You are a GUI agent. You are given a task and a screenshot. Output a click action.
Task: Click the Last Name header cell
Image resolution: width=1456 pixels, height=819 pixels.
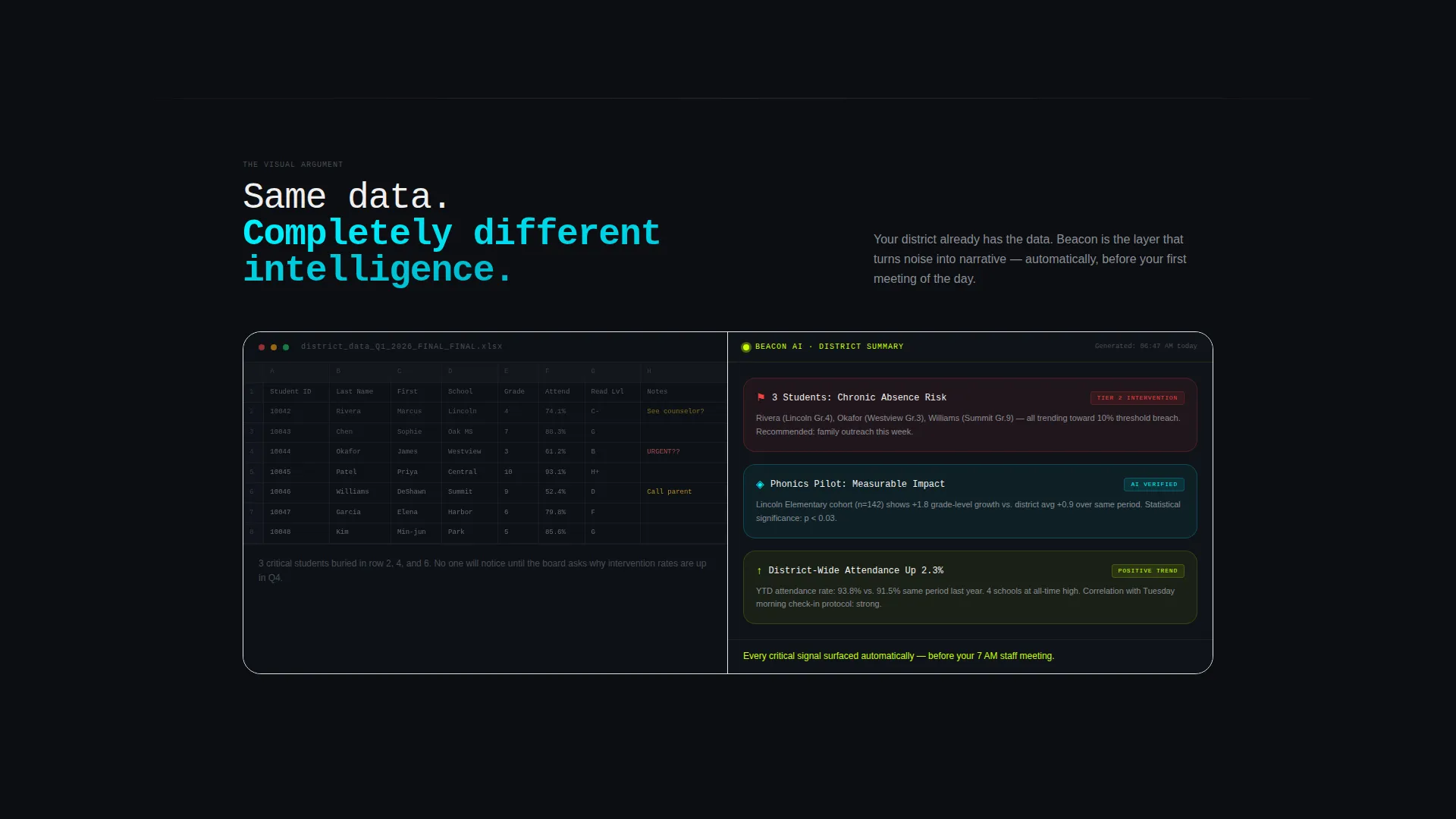point(360,392)
